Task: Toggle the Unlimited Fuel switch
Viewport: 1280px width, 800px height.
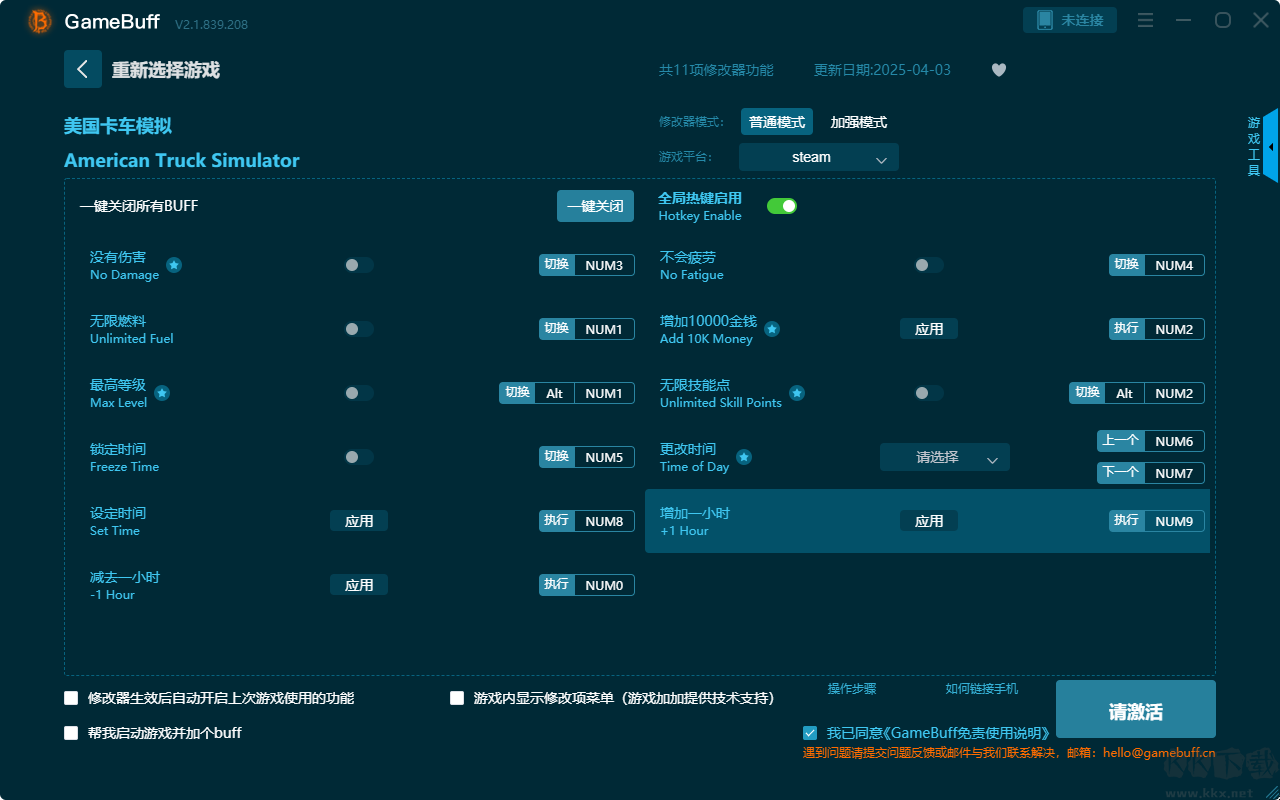Action: pyautogui.click(x=358, y=329)
